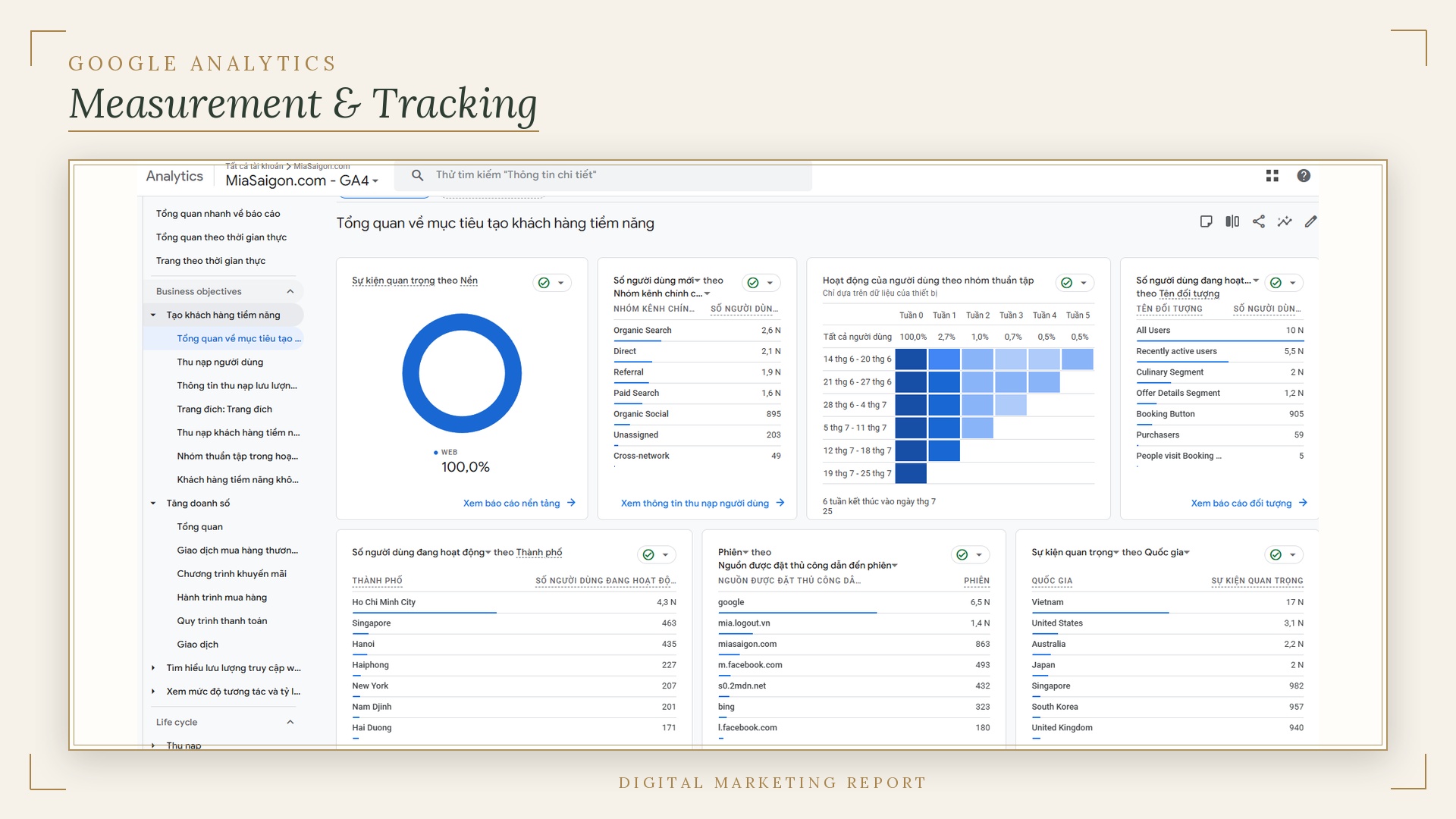Open Quốc gia dimension dropdown
Image resolution: width=1456 pixels, height=819 pixels.
tap(1167, 552)
